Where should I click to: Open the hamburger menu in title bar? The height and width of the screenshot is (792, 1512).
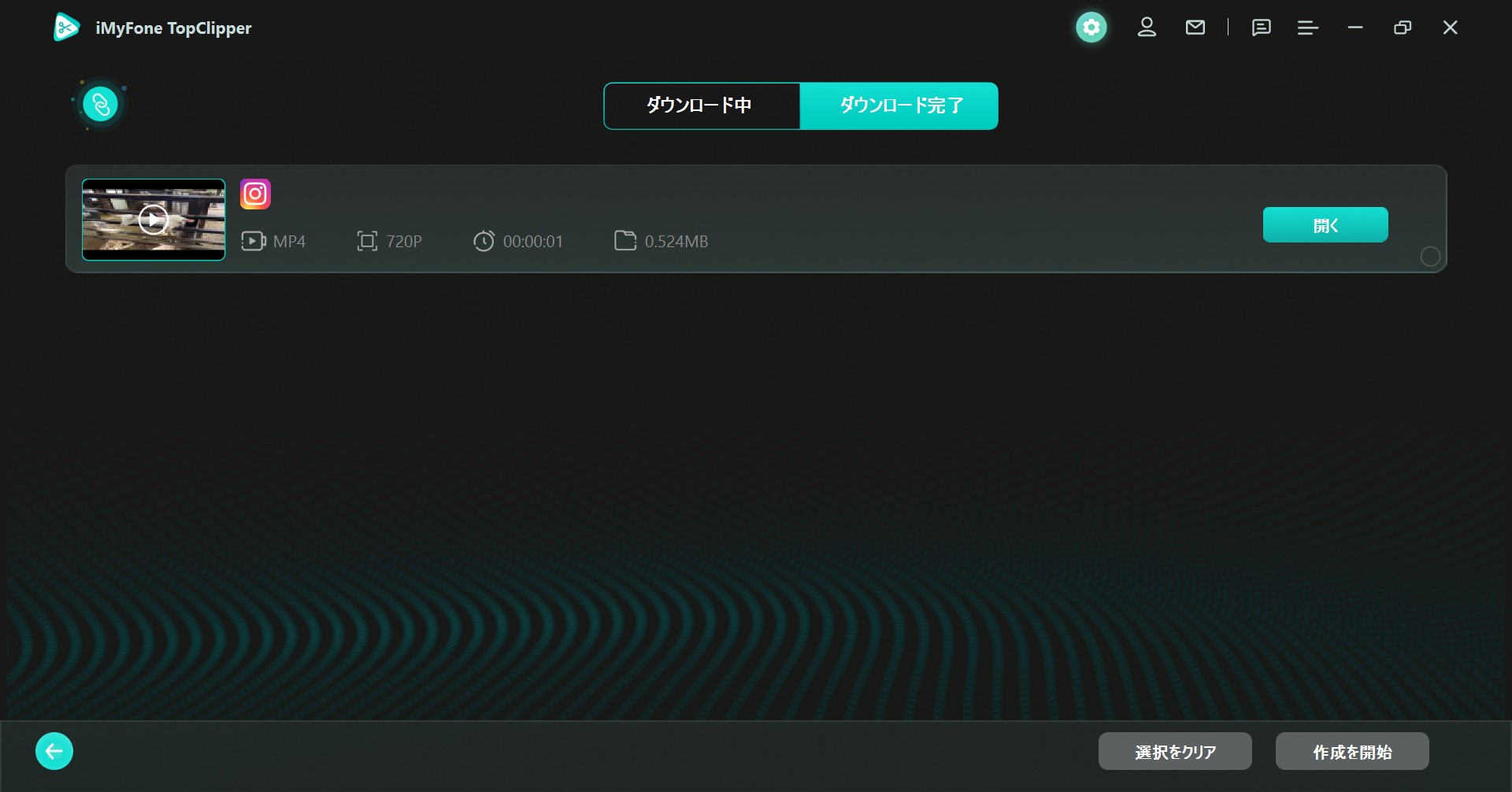tap(1307, 28)
